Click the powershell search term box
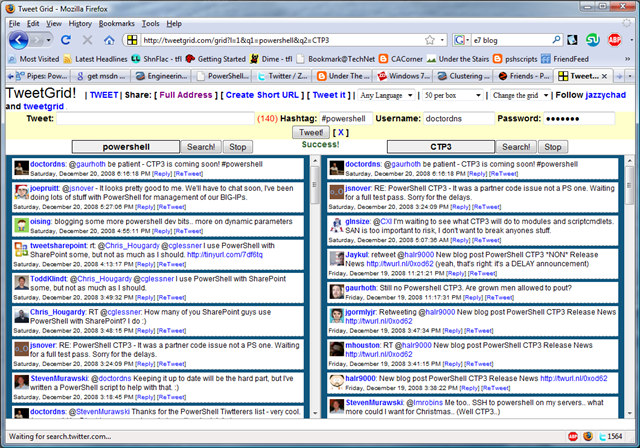This screenshot has width=640, height=448. tap(126, 147)
